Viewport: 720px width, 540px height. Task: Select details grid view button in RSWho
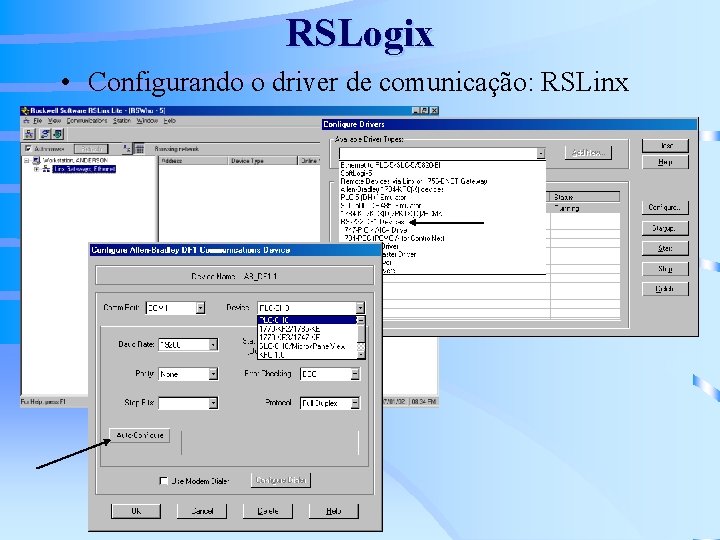pos(140,148)
